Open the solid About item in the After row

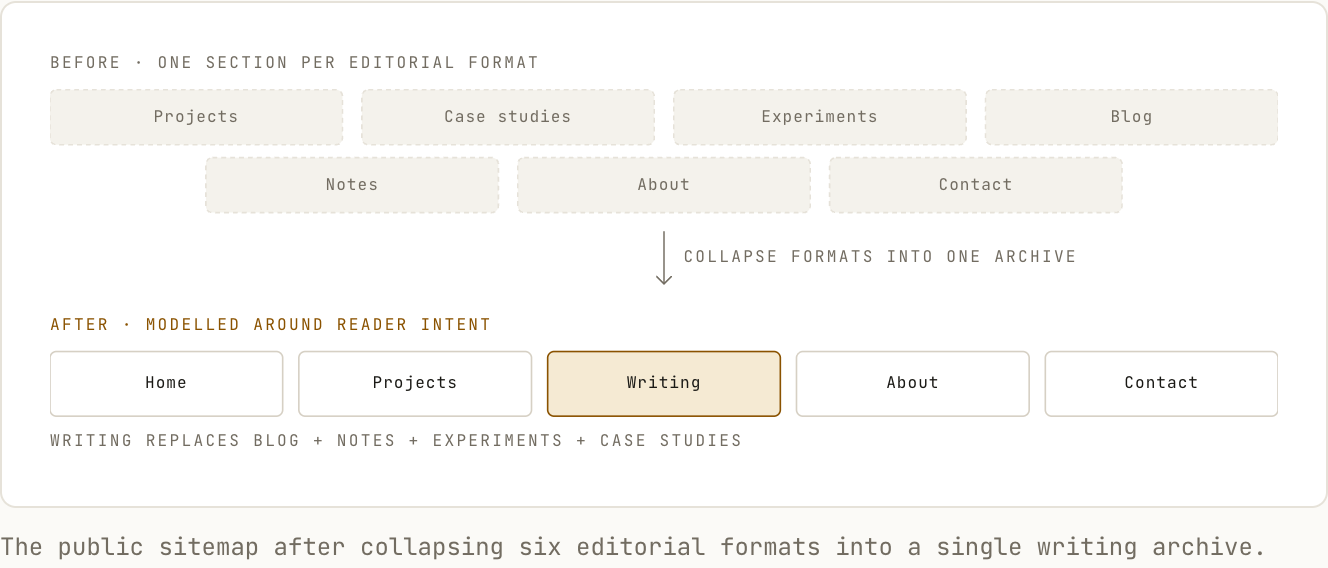912,383
